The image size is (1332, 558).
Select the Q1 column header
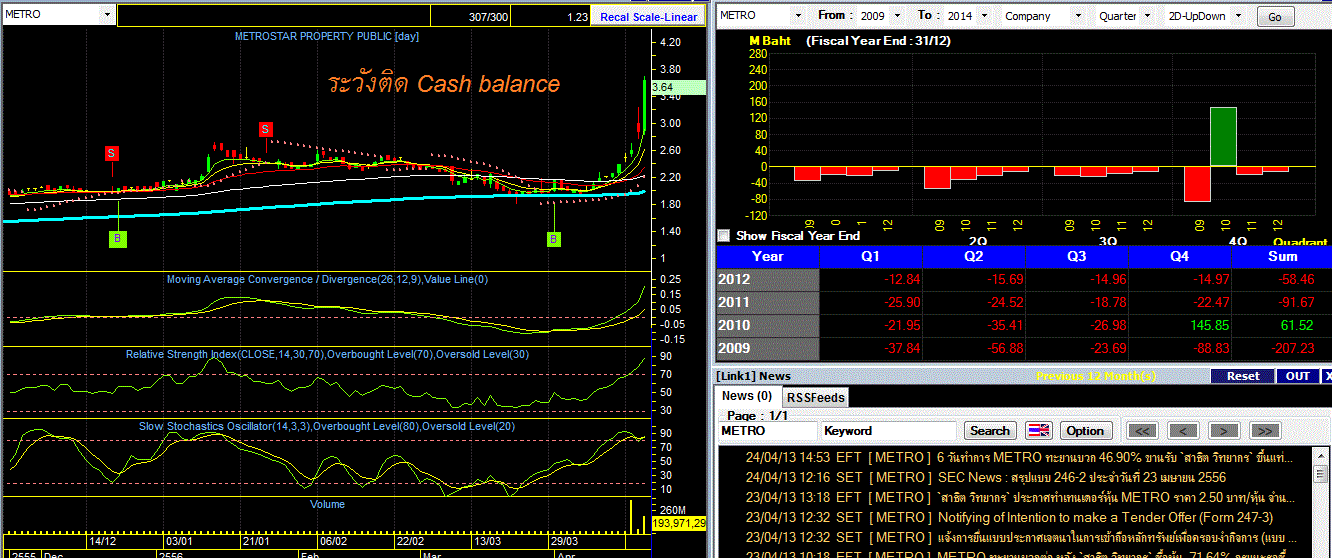coord(870,256)
